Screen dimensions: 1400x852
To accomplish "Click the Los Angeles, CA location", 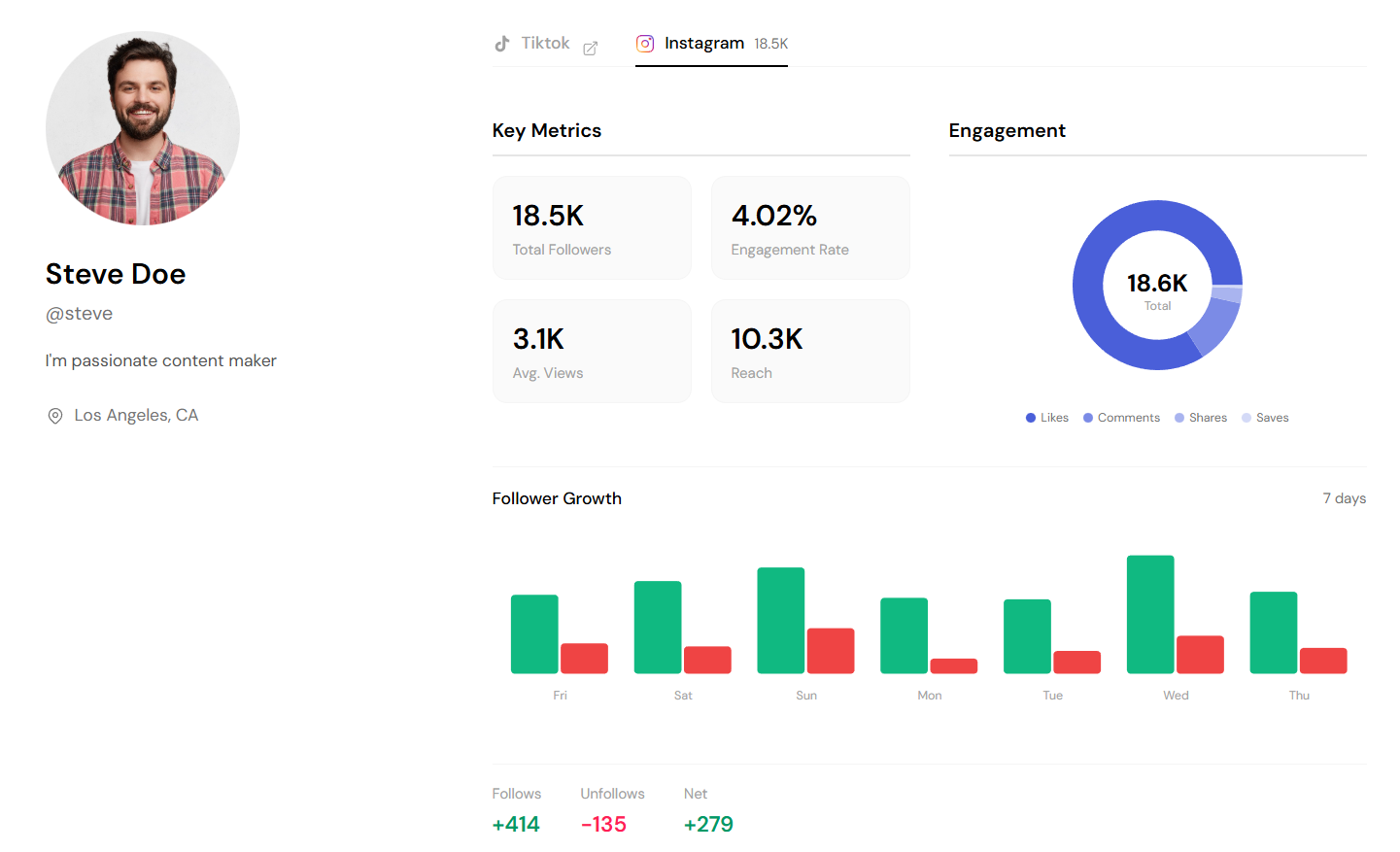I will point(136,416).
